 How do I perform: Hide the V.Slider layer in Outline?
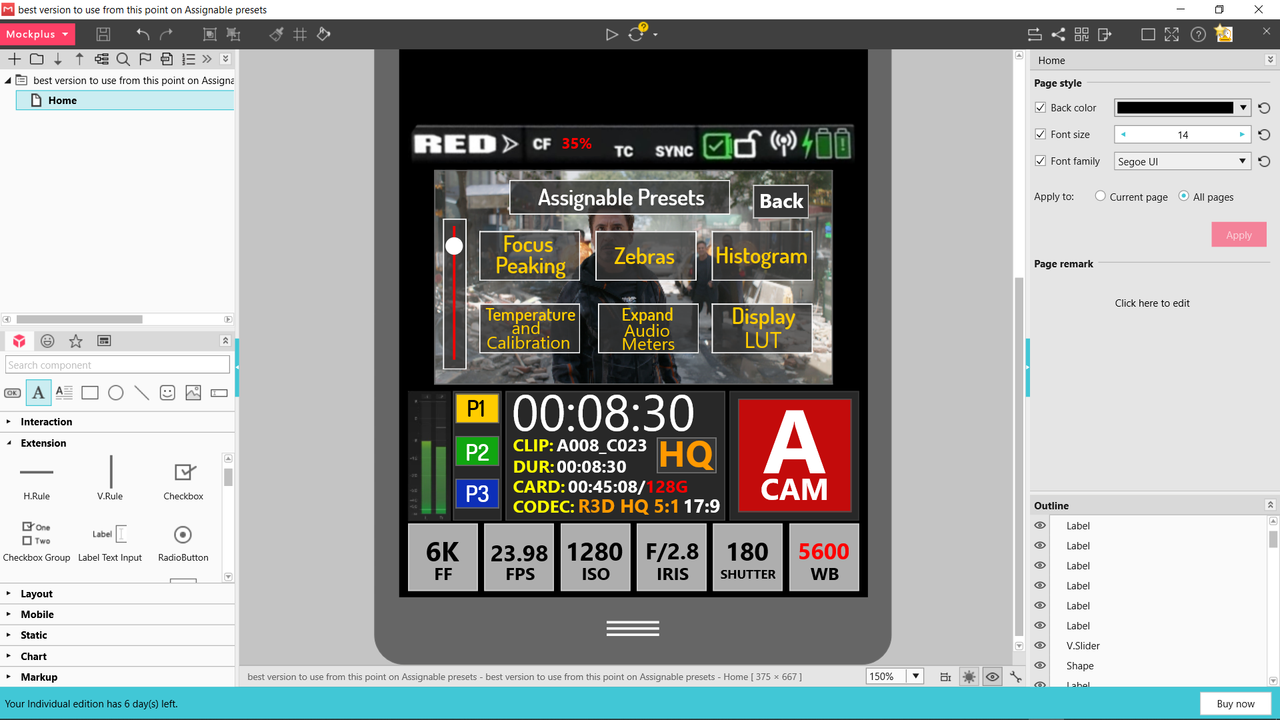tap(1040, 646)
